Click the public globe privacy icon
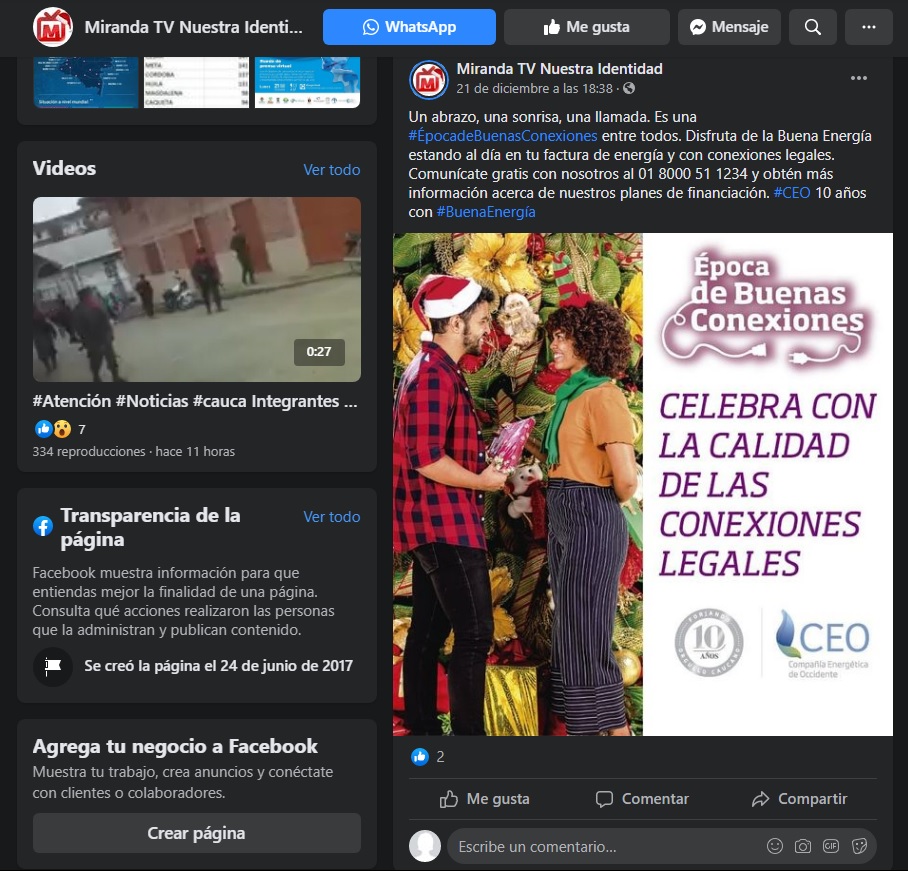 (x=629, y=89)
